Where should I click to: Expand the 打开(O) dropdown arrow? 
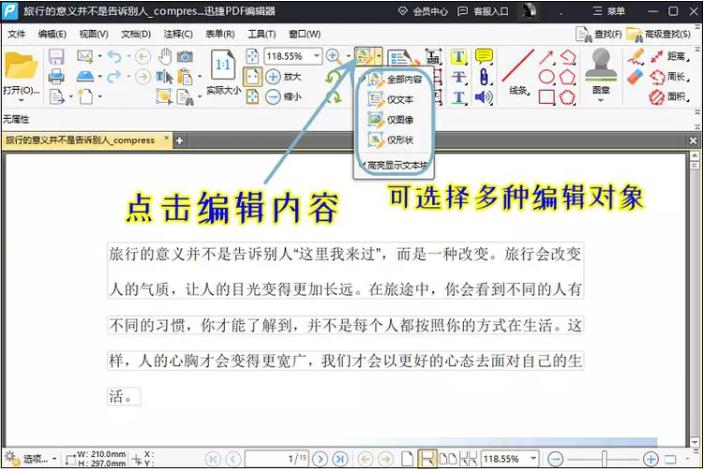tap(21, 100)
